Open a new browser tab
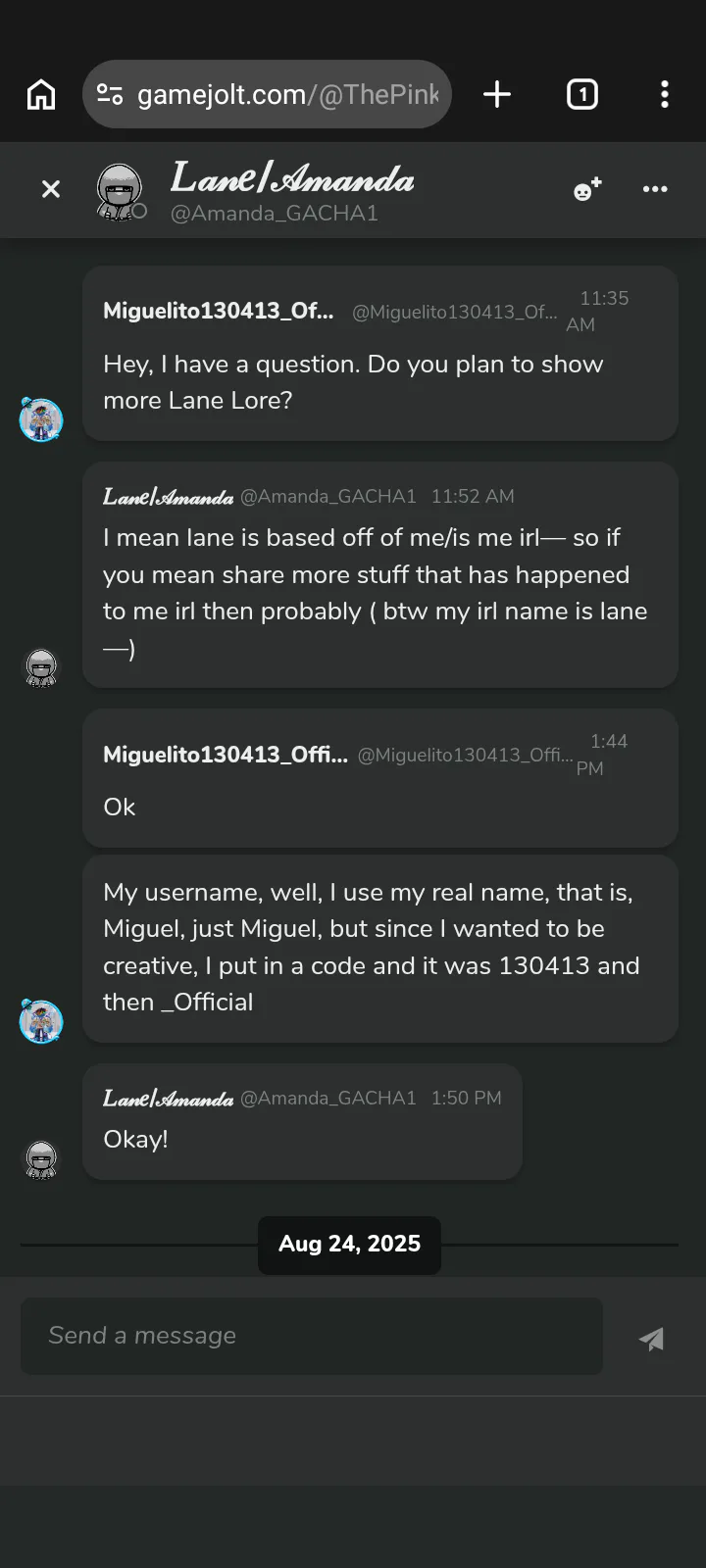The height and width of the screenshot is (1568, 706). tap(497, 95)
